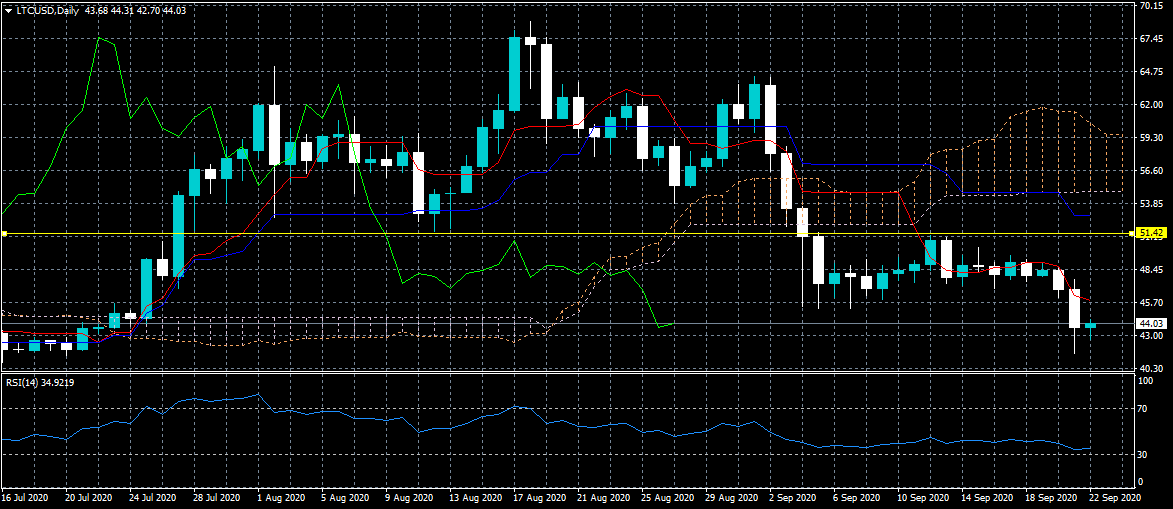Viewport: 1173px width, 509px height.
Task: Click the 2 Sep 2020 date label
Action: [795, 498]
